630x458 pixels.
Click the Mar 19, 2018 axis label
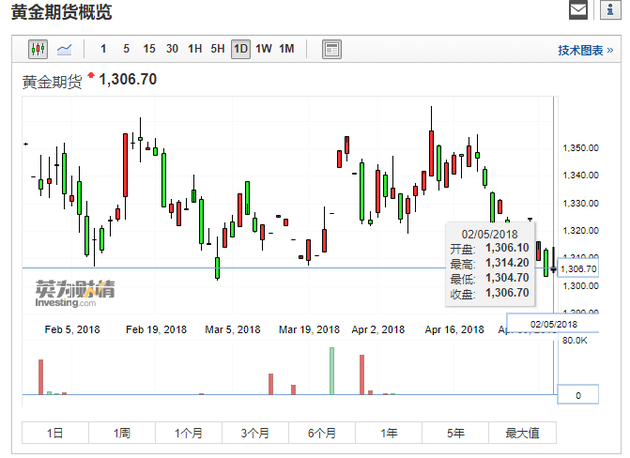coord(309,329)
